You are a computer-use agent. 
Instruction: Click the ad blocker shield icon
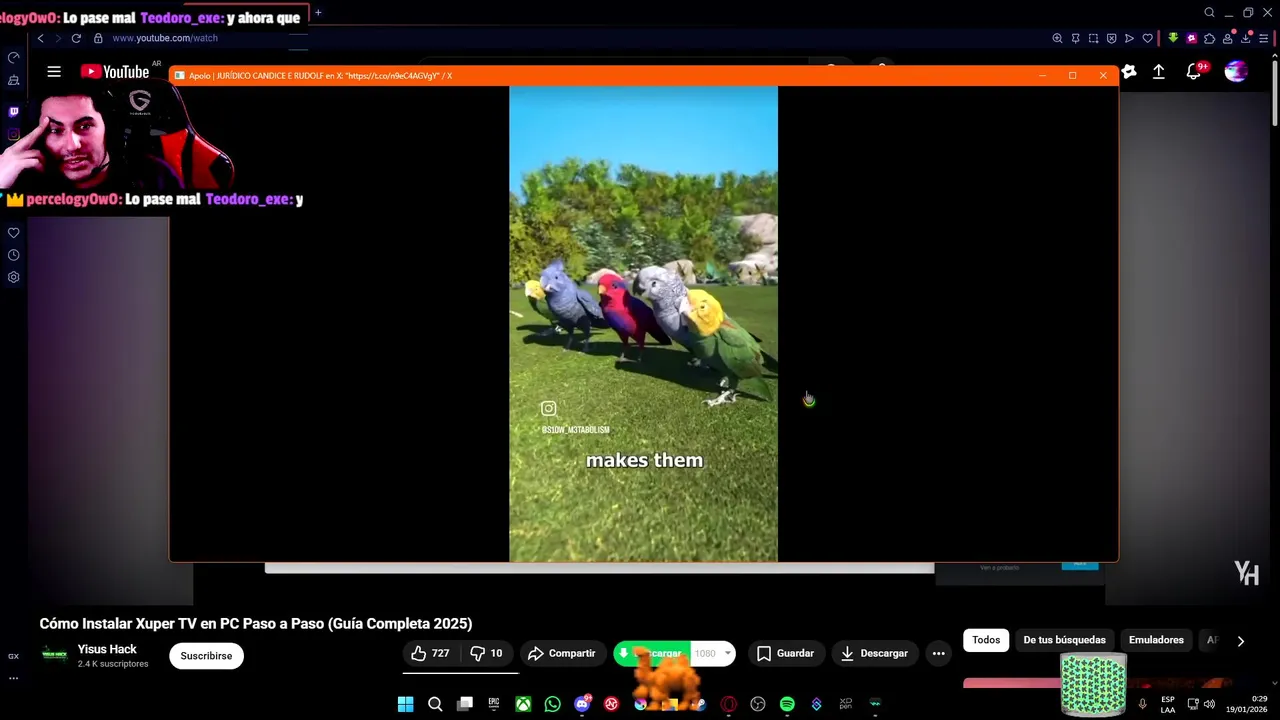1111,38
